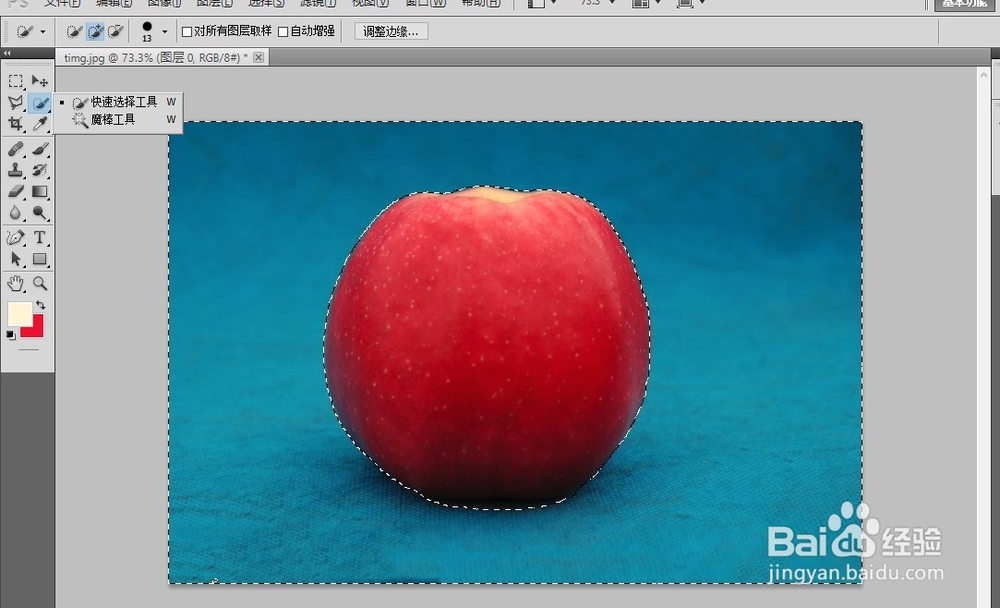Select the History Brush tool
The image size is (1000, 608).
click(40, 170)
